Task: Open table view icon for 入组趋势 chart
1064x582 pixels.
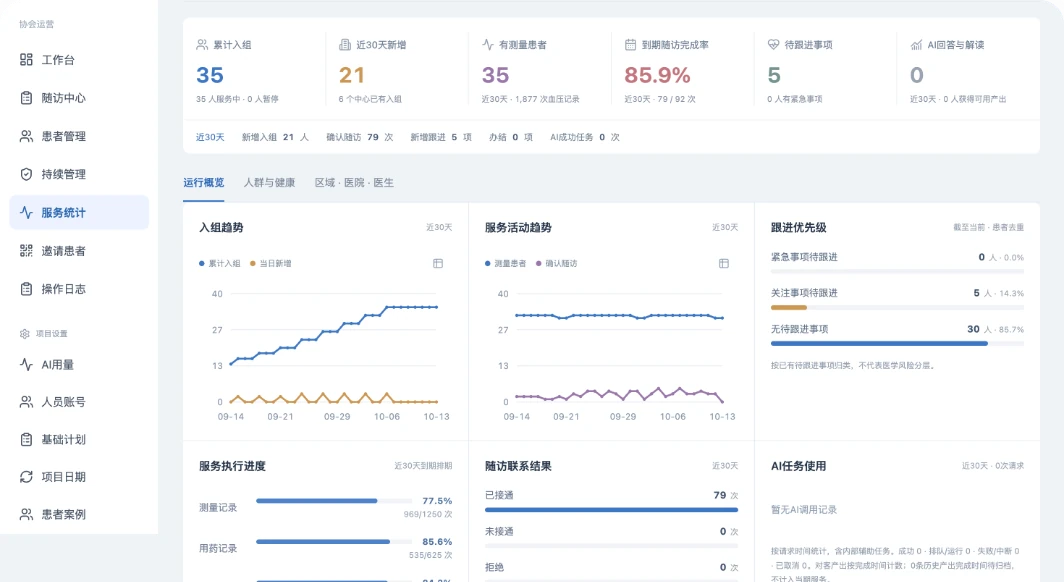Action: (x=438, y=263)
